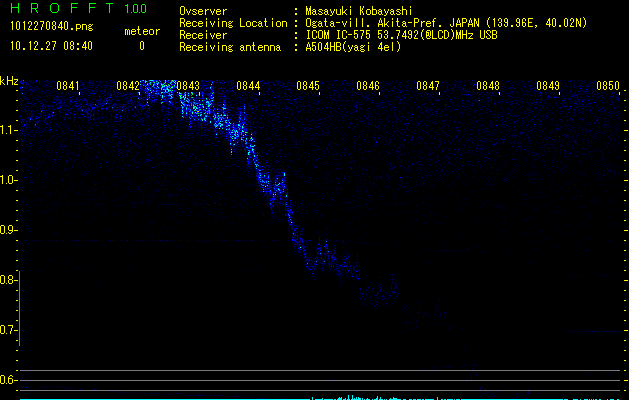Image resolution: width=629 pixels, height=400 pixels.
Task: Click the 0847 time axis marker
Action: 428,86
